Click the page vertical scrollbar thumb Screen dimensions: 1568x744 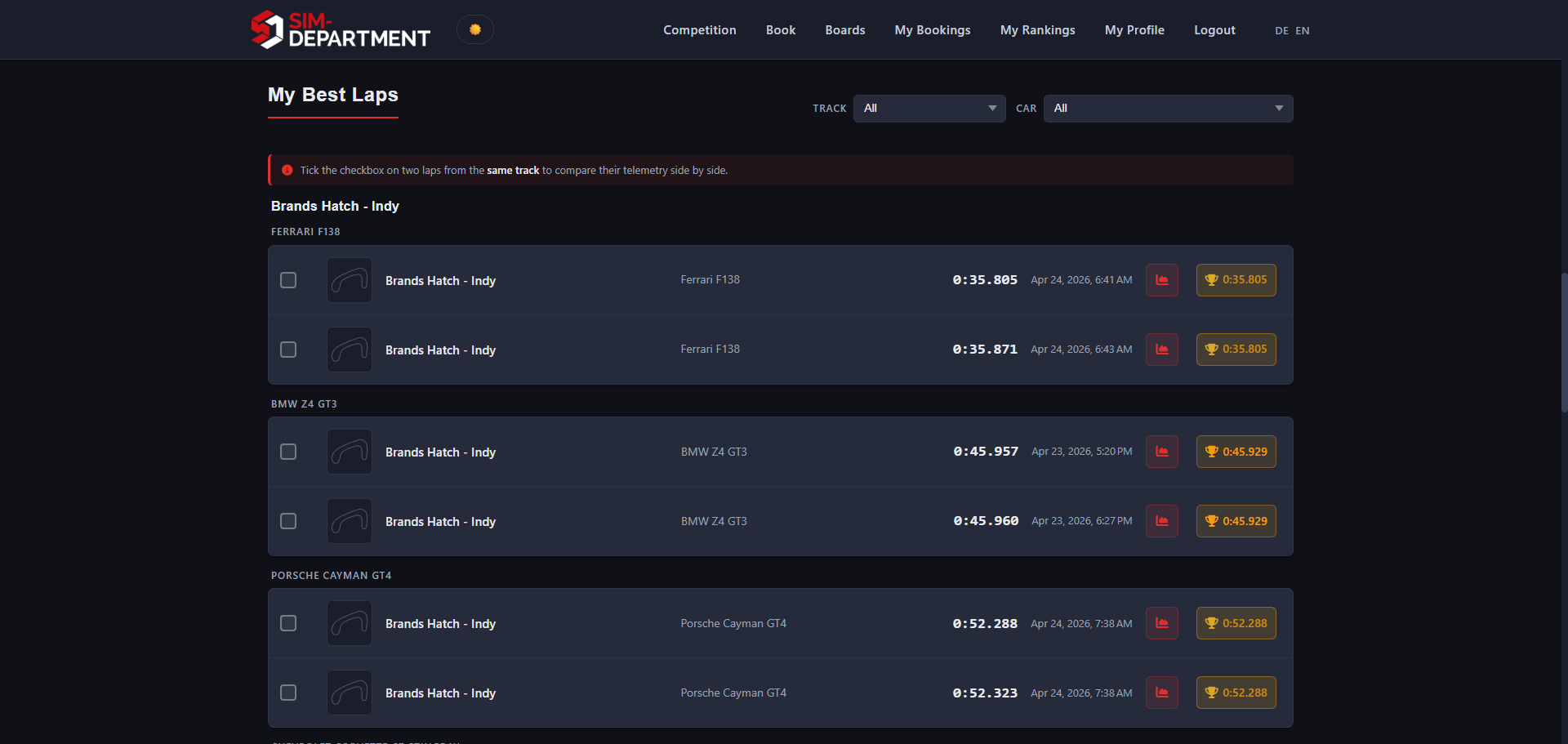(1564, 343)
